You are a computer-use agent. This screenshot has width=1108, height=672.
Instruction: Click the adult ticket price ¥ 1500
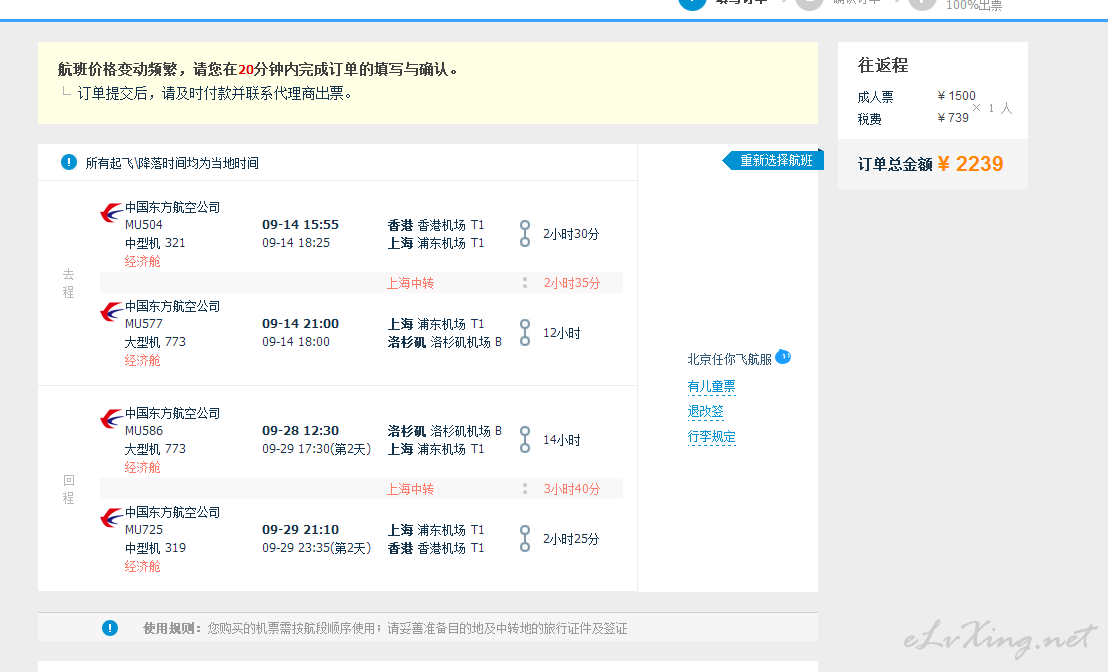click(956, 95)
